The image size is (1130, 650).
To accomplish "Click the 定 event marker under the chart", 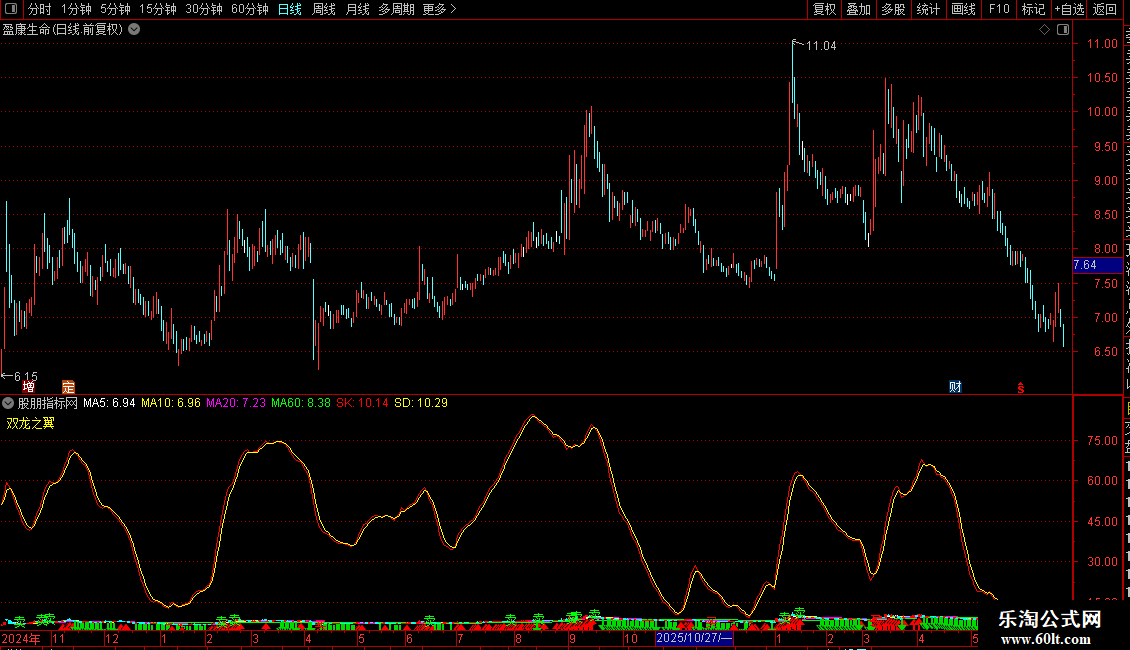I will click(68, 387).
